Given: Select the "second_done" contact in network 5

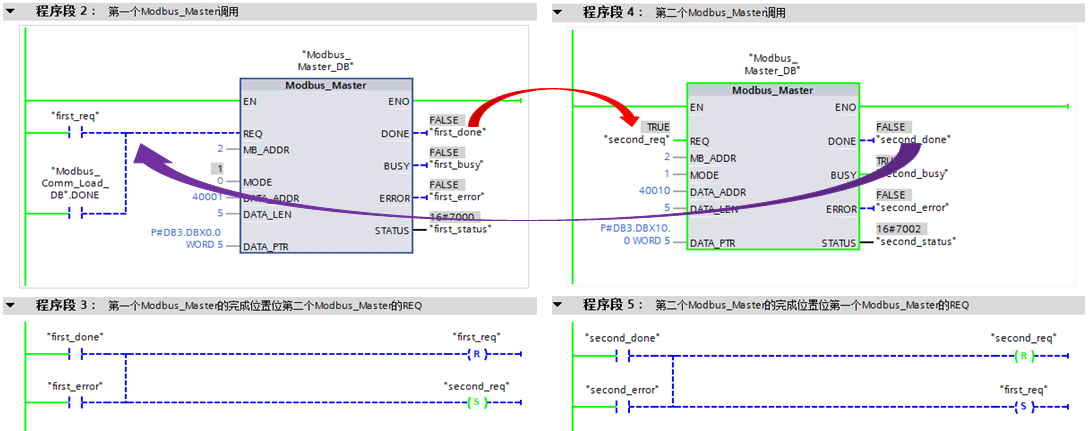Looking at the screenshot, I should (x=623, y=356).
